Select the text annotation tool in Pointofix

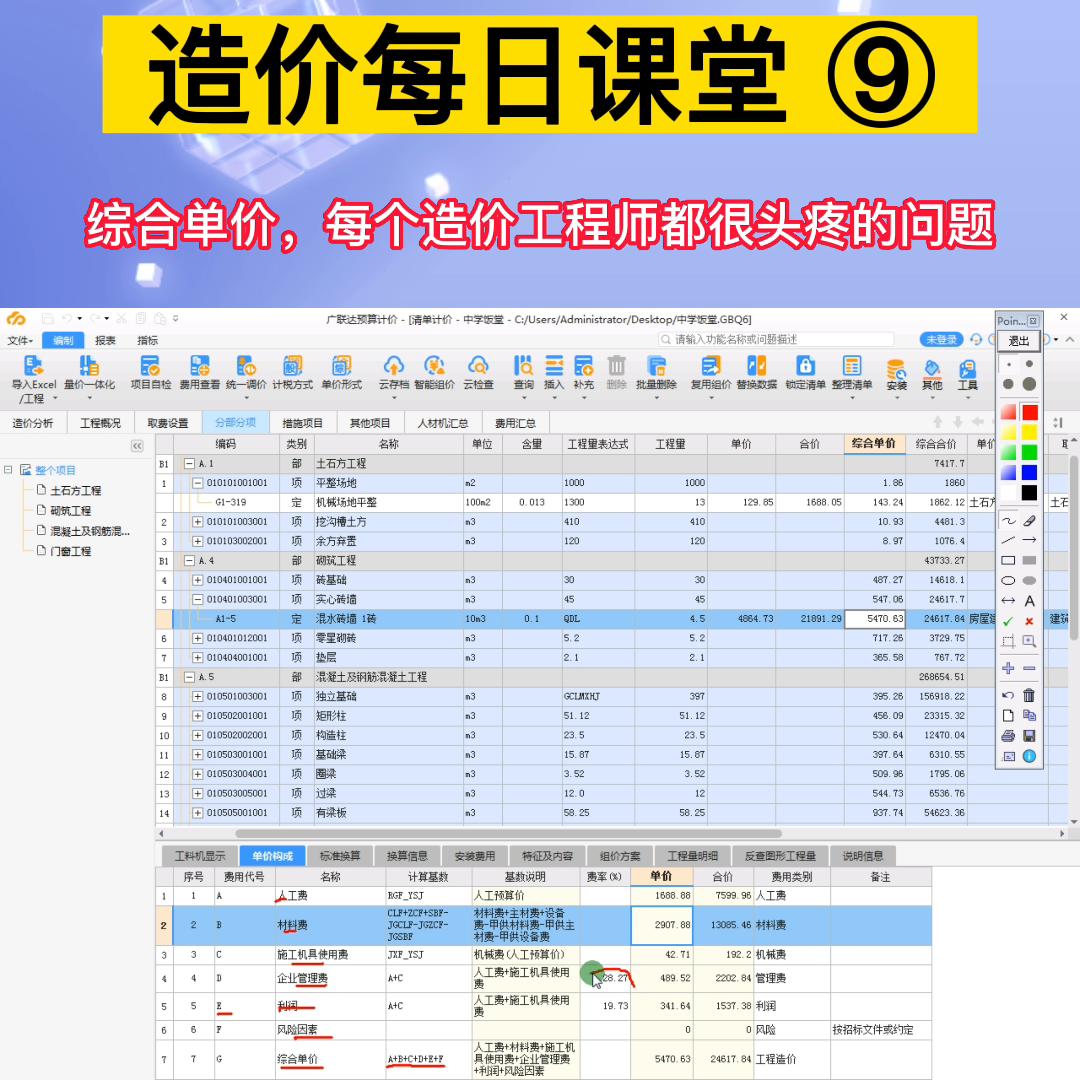coord(1029,599)
